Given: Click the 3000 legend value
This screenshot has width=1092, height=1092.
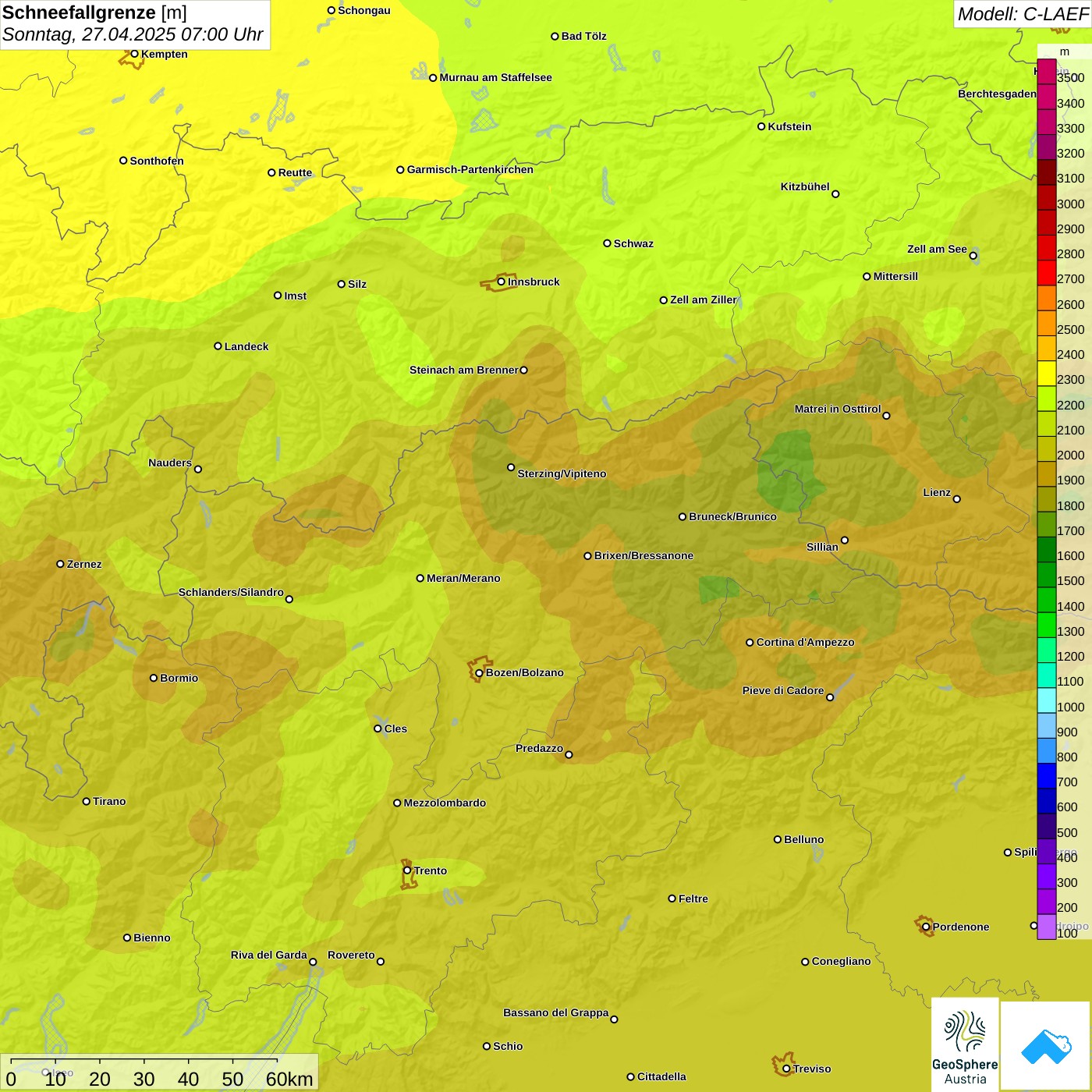Looking at the screenshot, I should coord(1070,204).
